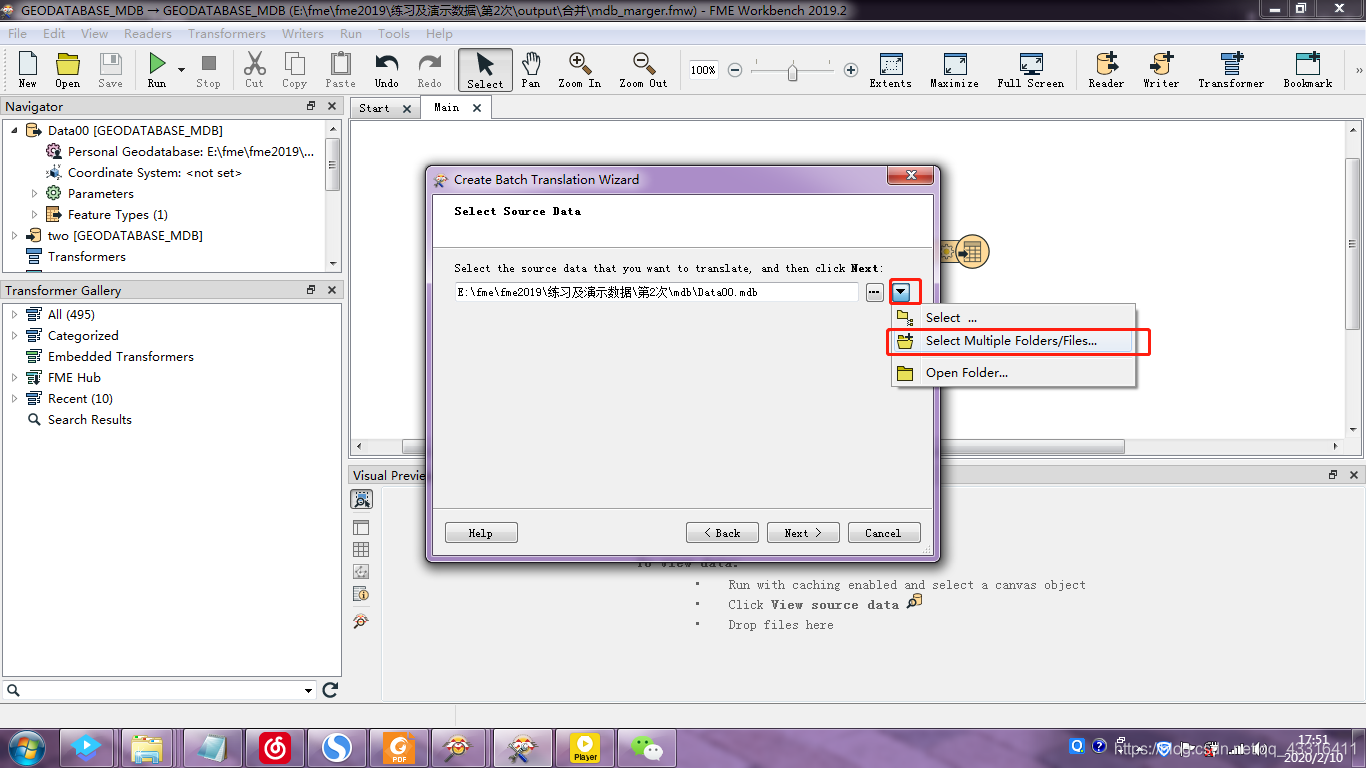The image size is (1366, 768).
Task: Click the zoom slider minus icon
Action: (735, 70)
